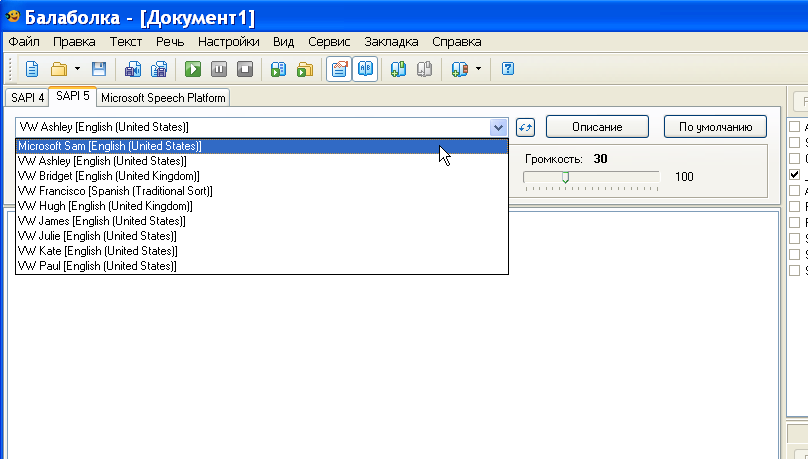Viewport: 808px width, 459px height.
Task: Click the По умолчанию button
Action: point(715,127)
